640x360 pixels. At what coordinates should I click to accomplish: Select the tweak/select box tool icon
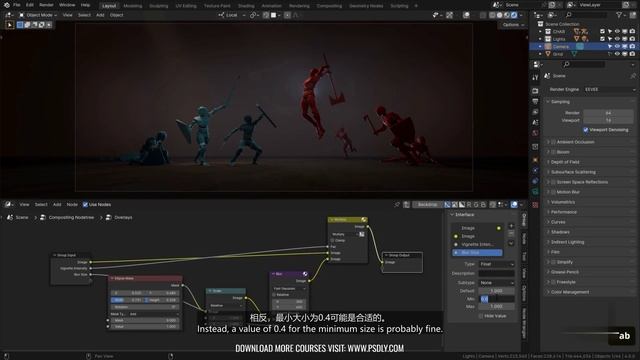click(x=9, y=25)
